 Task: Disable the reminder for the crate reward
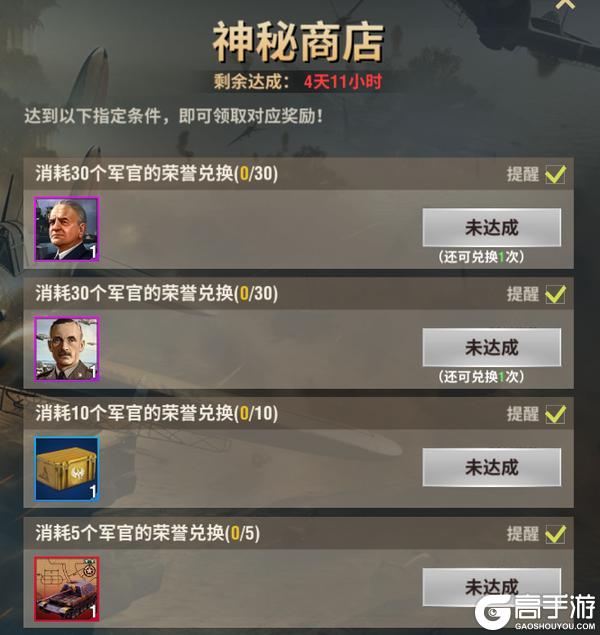coord(555,414)
